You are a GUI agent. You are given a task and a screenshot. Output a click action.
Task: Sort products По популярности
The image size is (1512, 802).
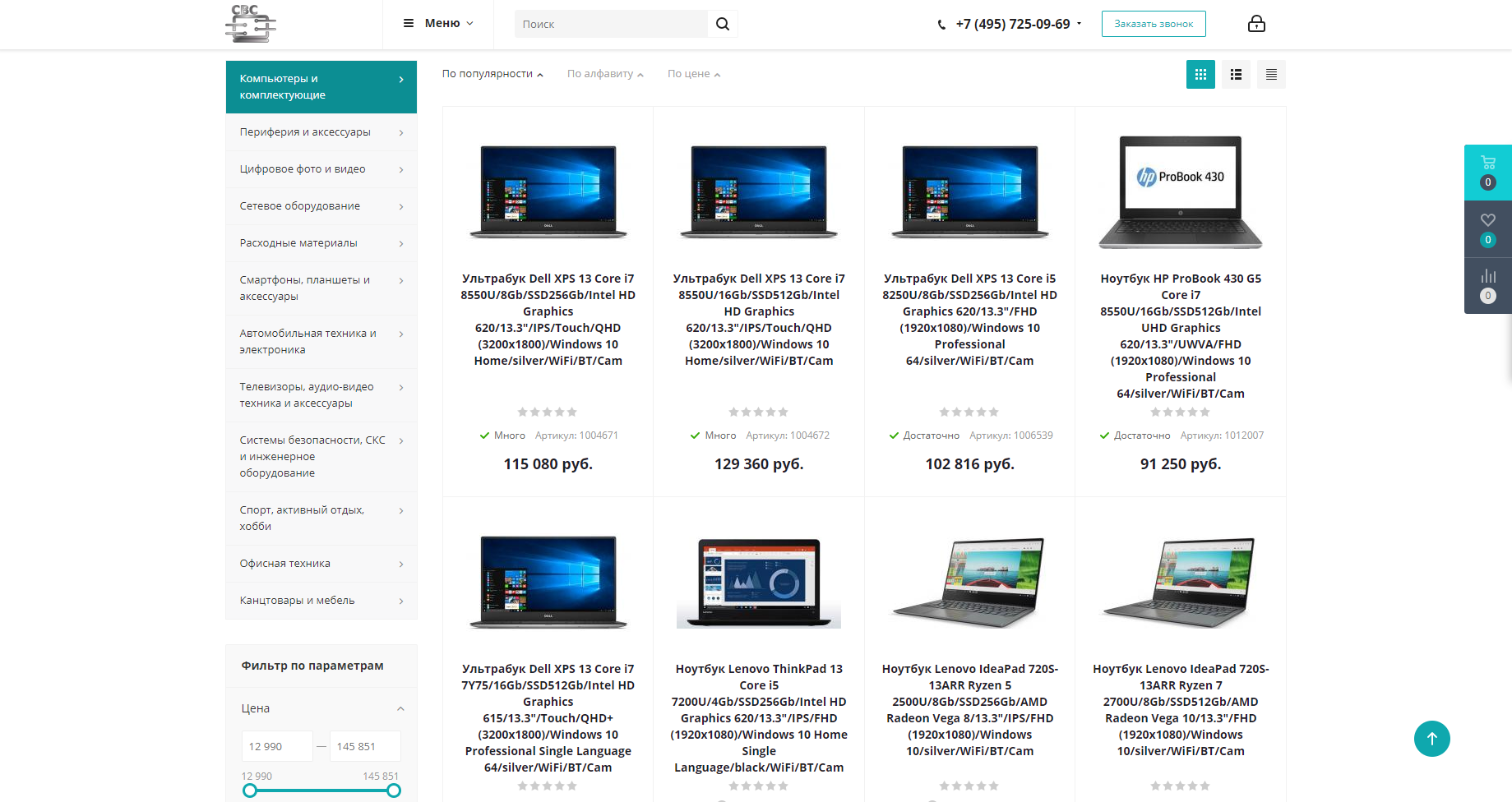coord(492,74)
